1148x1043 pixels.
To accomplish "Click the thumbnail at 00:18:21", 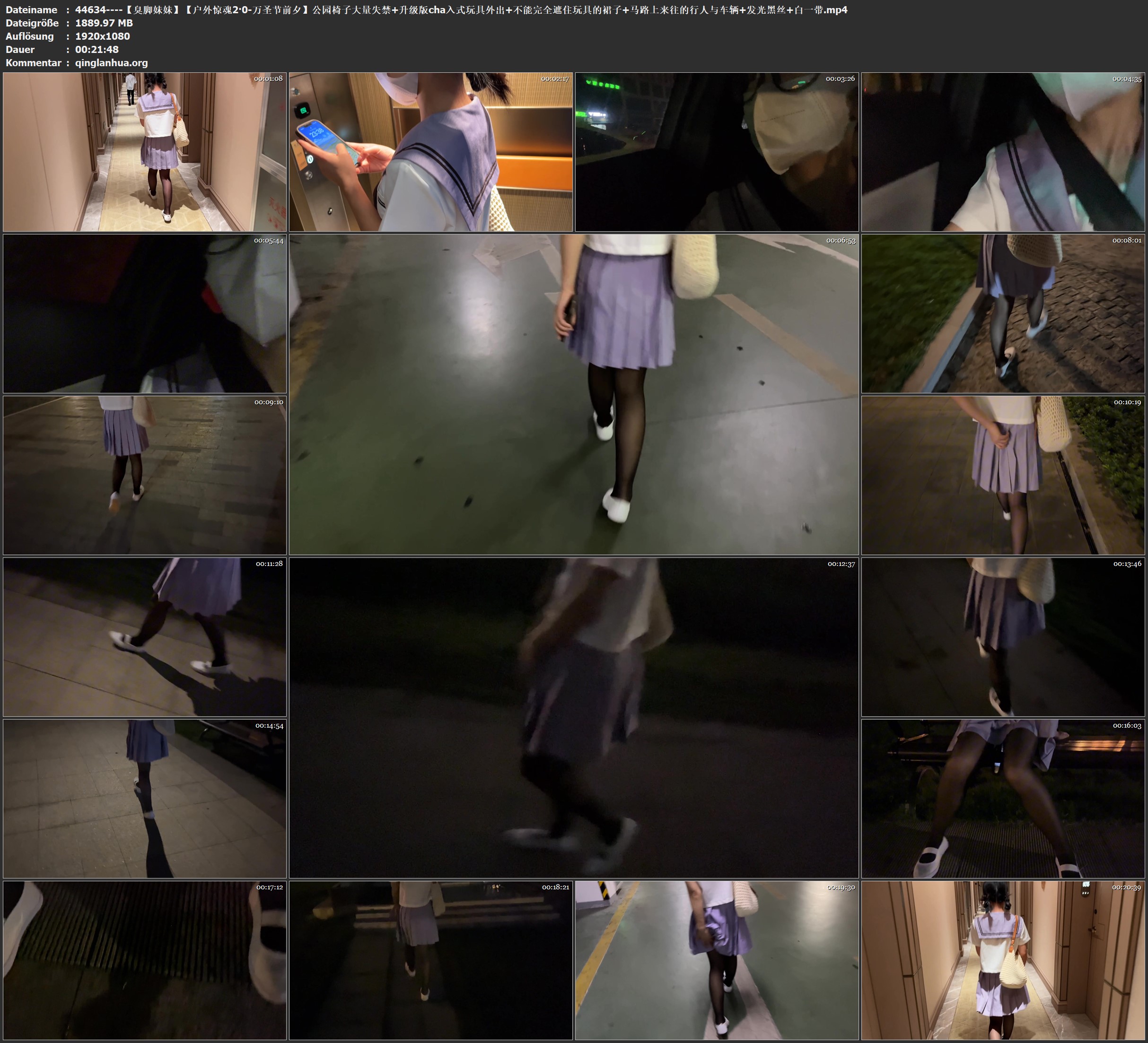I will (430, 960).
